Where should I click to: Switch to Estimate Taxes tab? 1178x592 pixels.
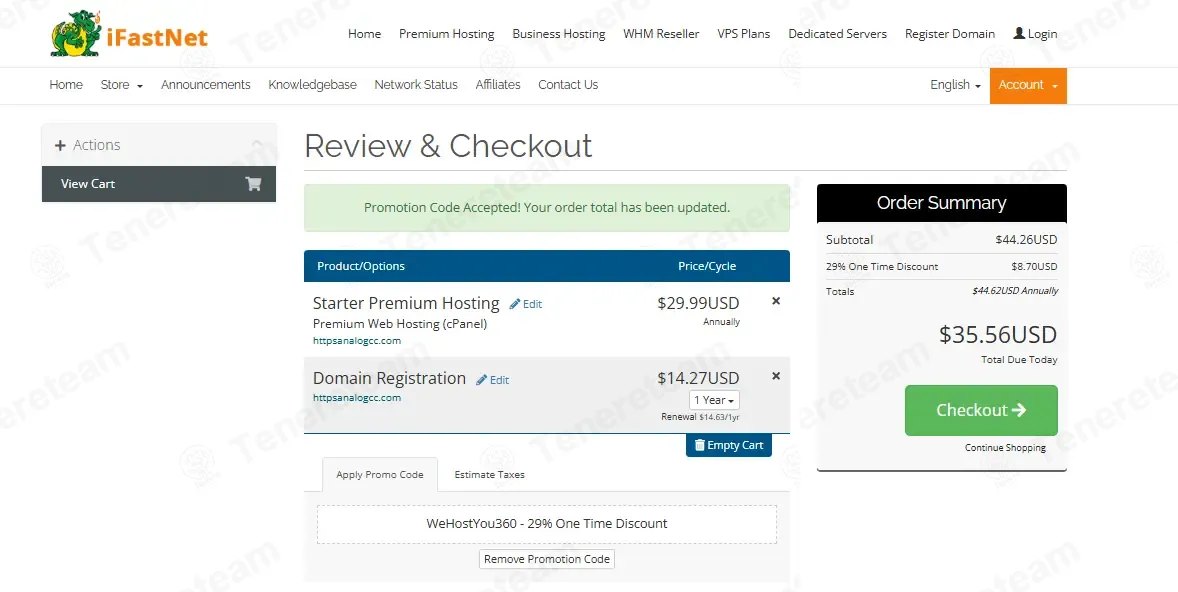click(x=490, y=474)
